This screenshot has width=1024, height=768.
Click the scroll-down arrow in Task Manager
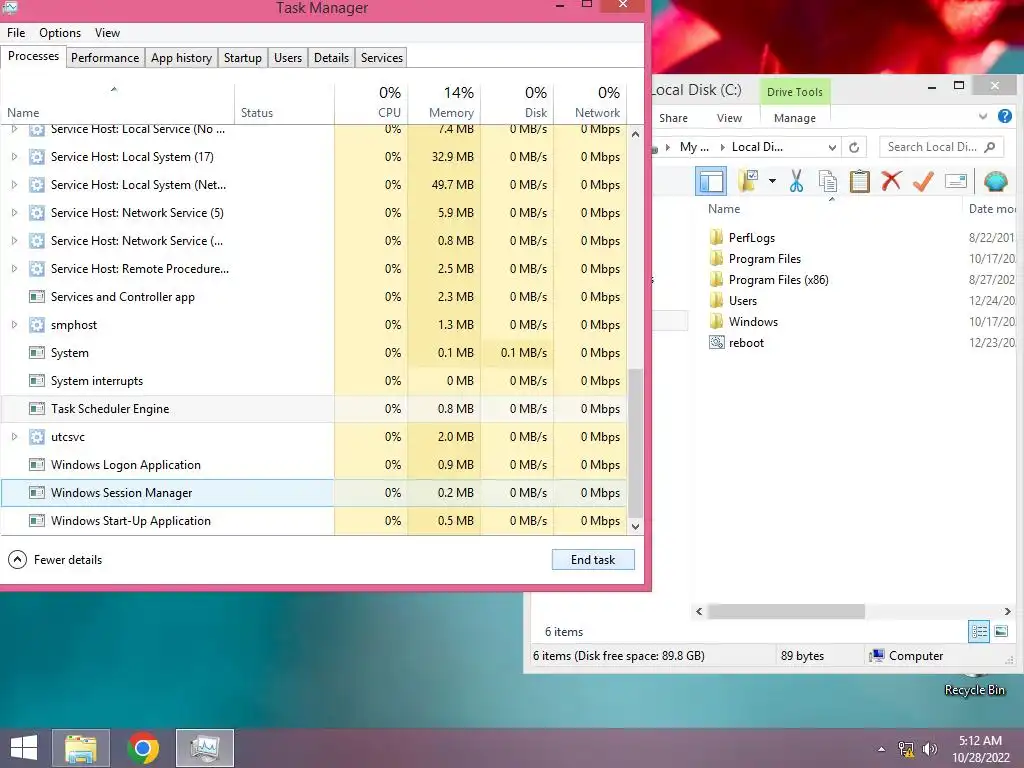click(x=635, y=526)
